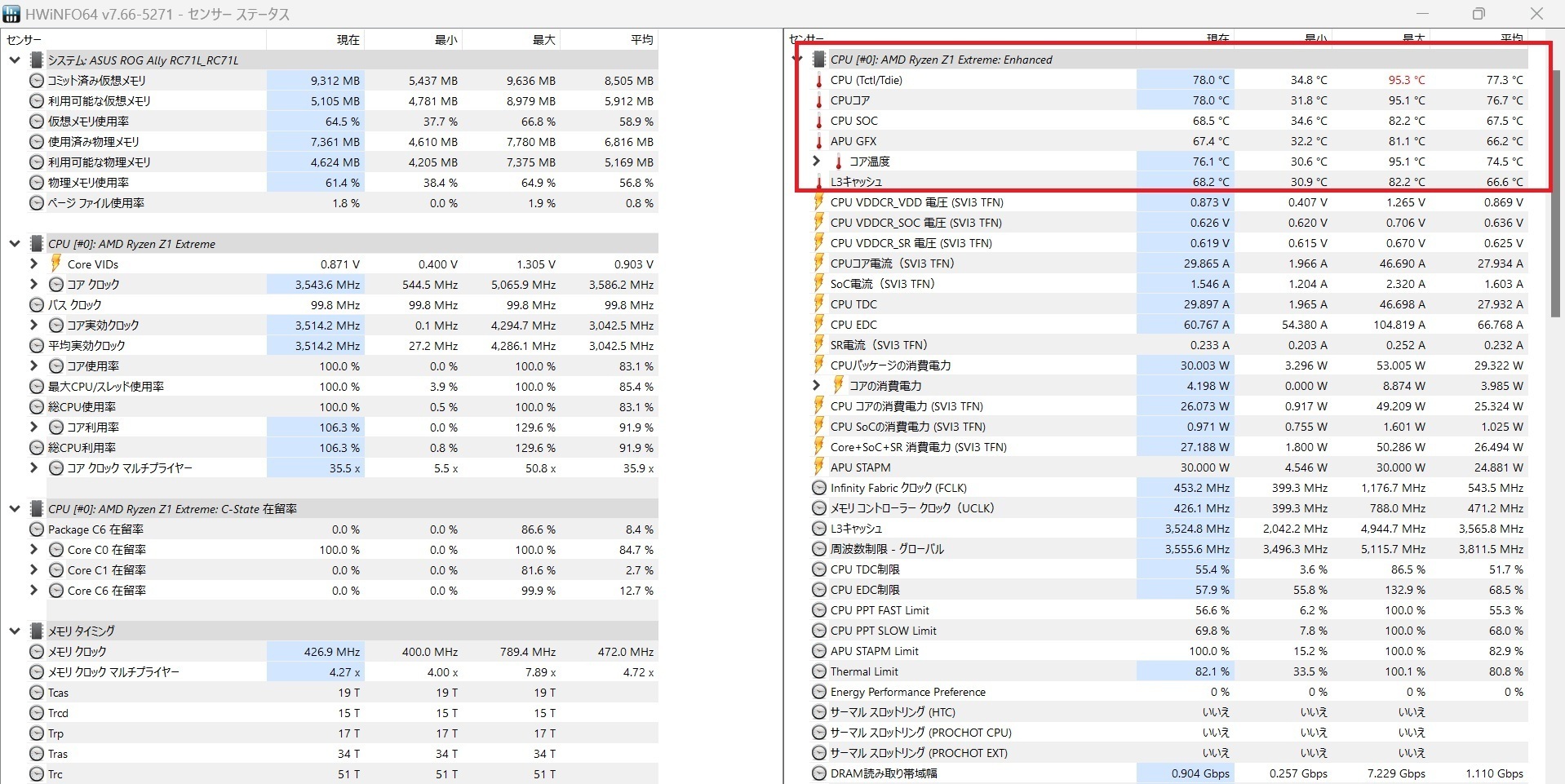Select the CPU PPT FAST Limit row
The width and height of the screenshot is (1565, 784).
coord(1169,610)
